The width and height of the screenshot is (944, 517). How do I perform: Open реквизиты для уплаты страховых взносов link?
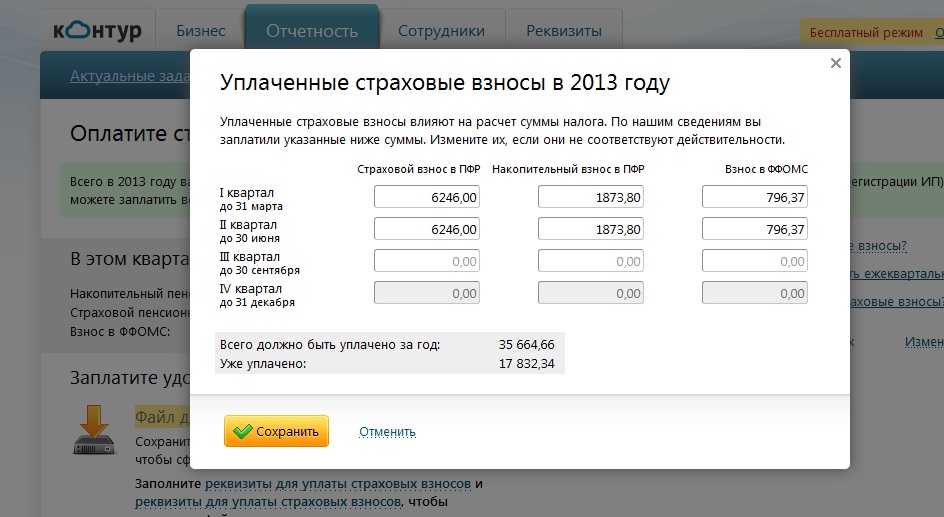click(345, 484)
